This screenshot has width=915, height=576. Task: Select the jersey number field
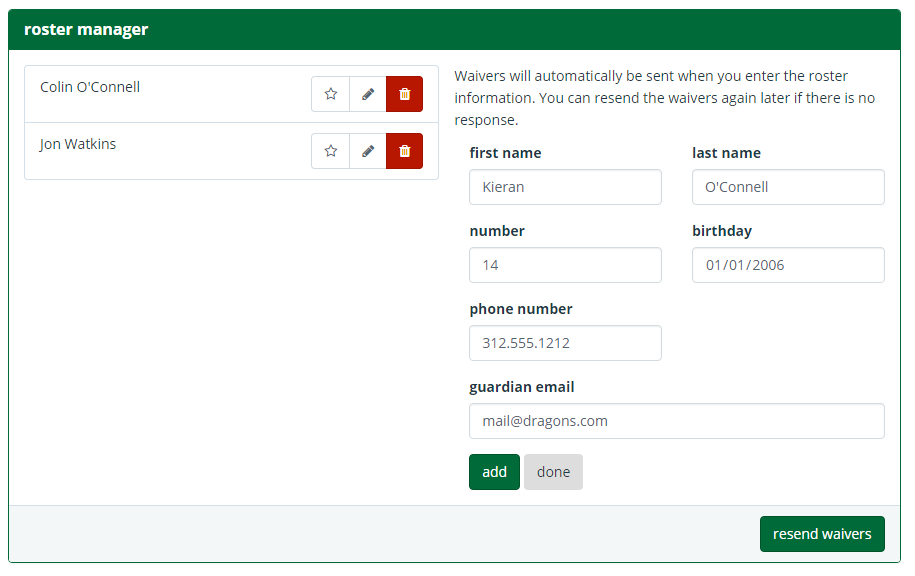pyautogui.click(x=565, y=265)
